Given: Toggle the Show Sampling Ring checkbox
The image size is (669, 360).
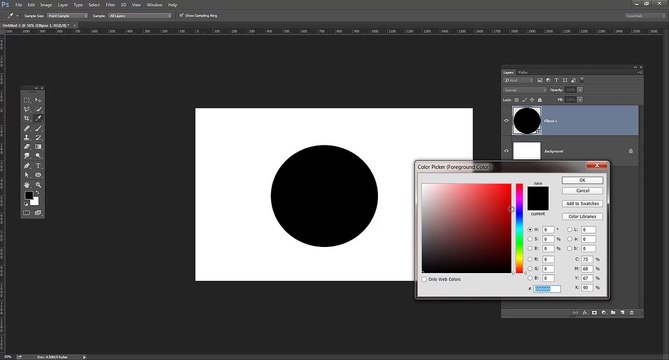Looking at the screenshot, I should (181, 15).
